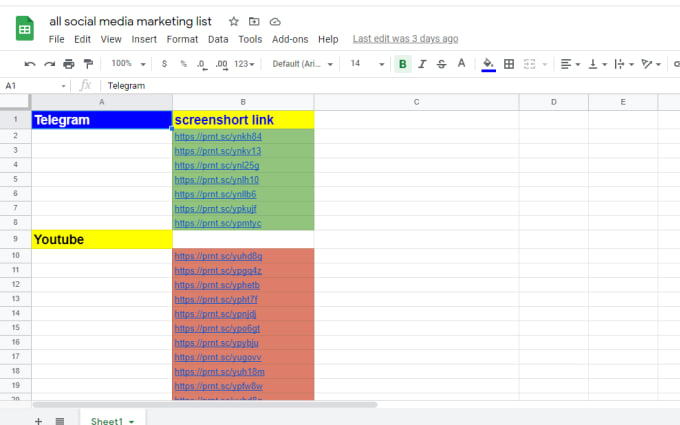Open the 123 number format dropdown
Viewport: 680px width, 425px height.
coord(244,64)
